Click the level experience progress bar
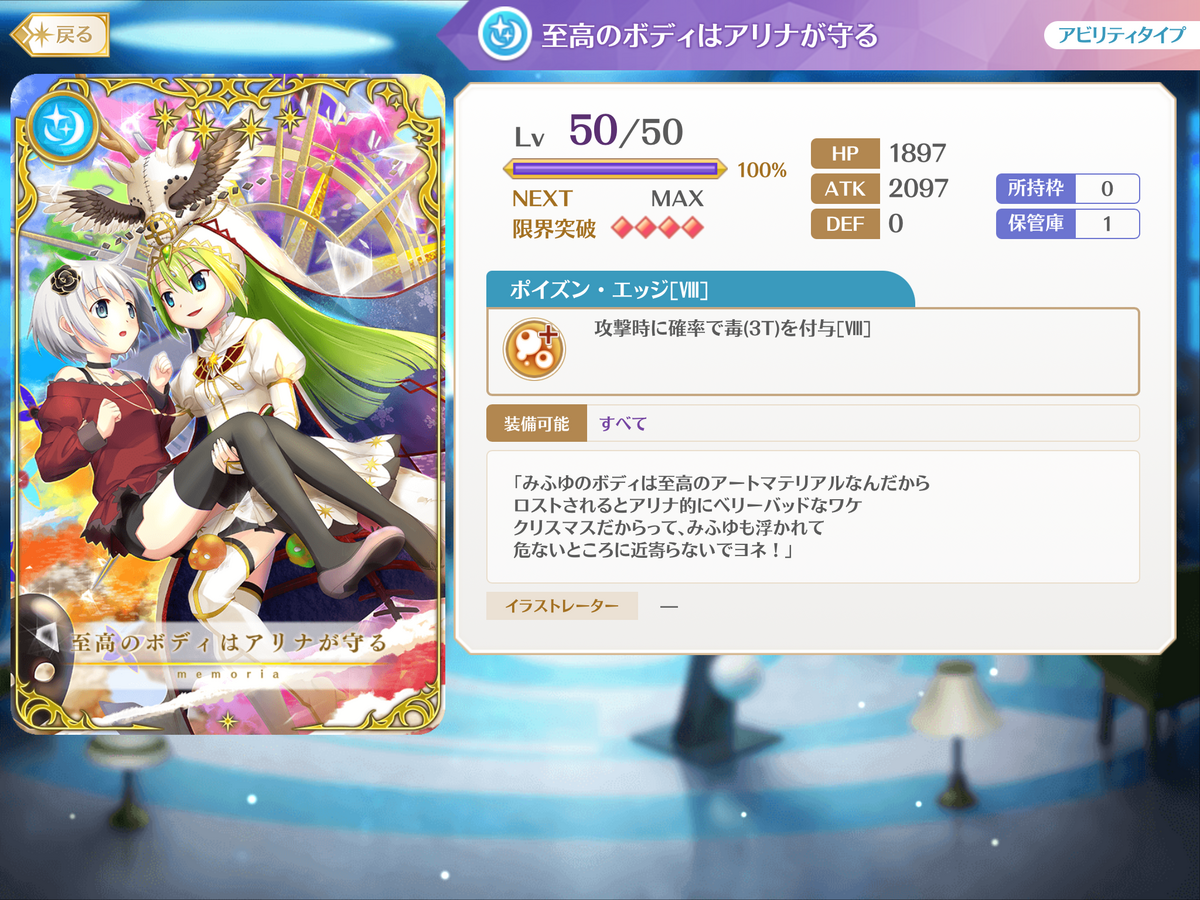Image resolution: width=1200 pixels, height=900 pixels. tap(615, 169)
